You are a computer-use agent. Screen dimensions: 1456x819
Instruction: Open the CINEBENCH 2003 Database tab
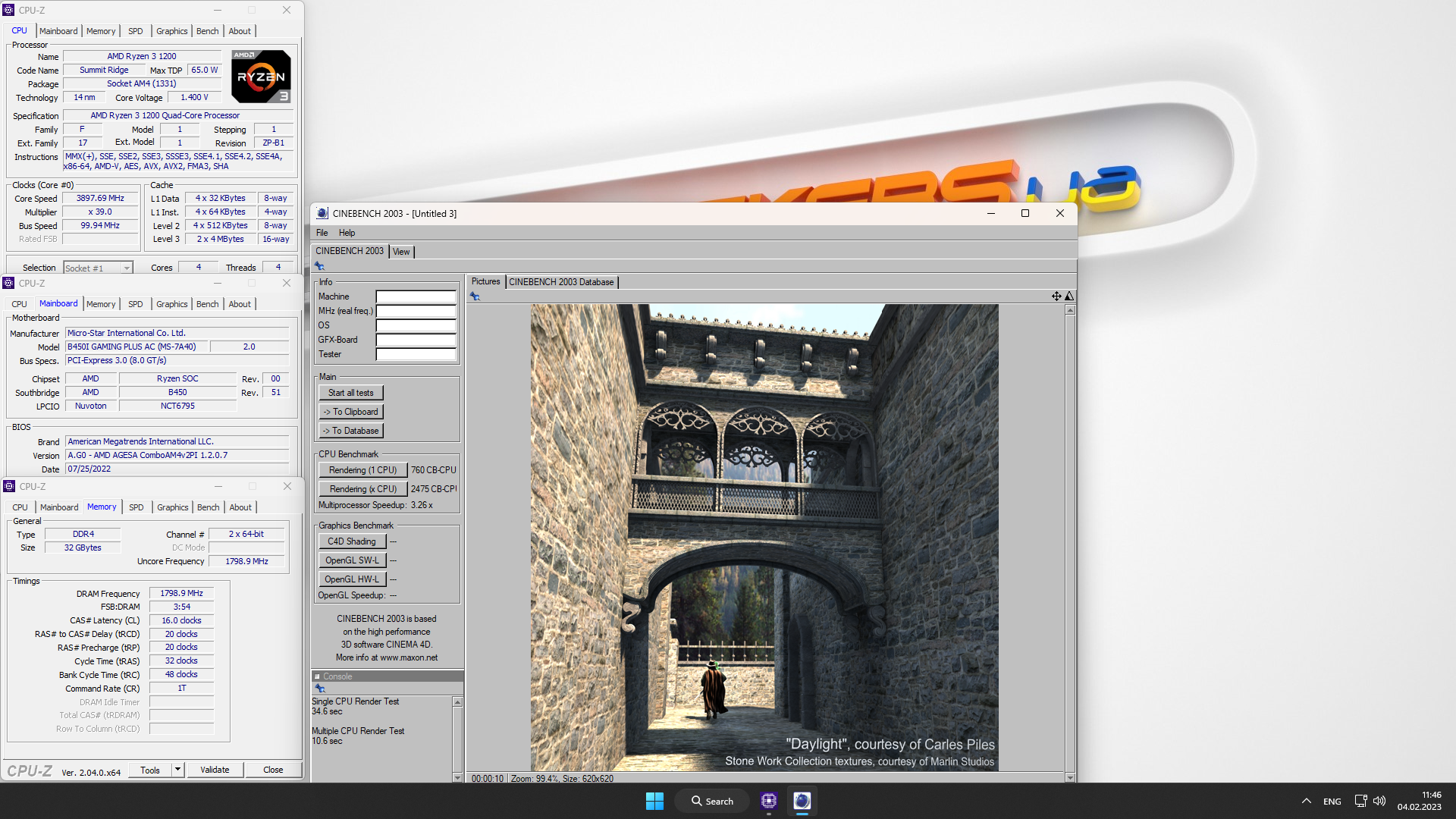point(561,282)
